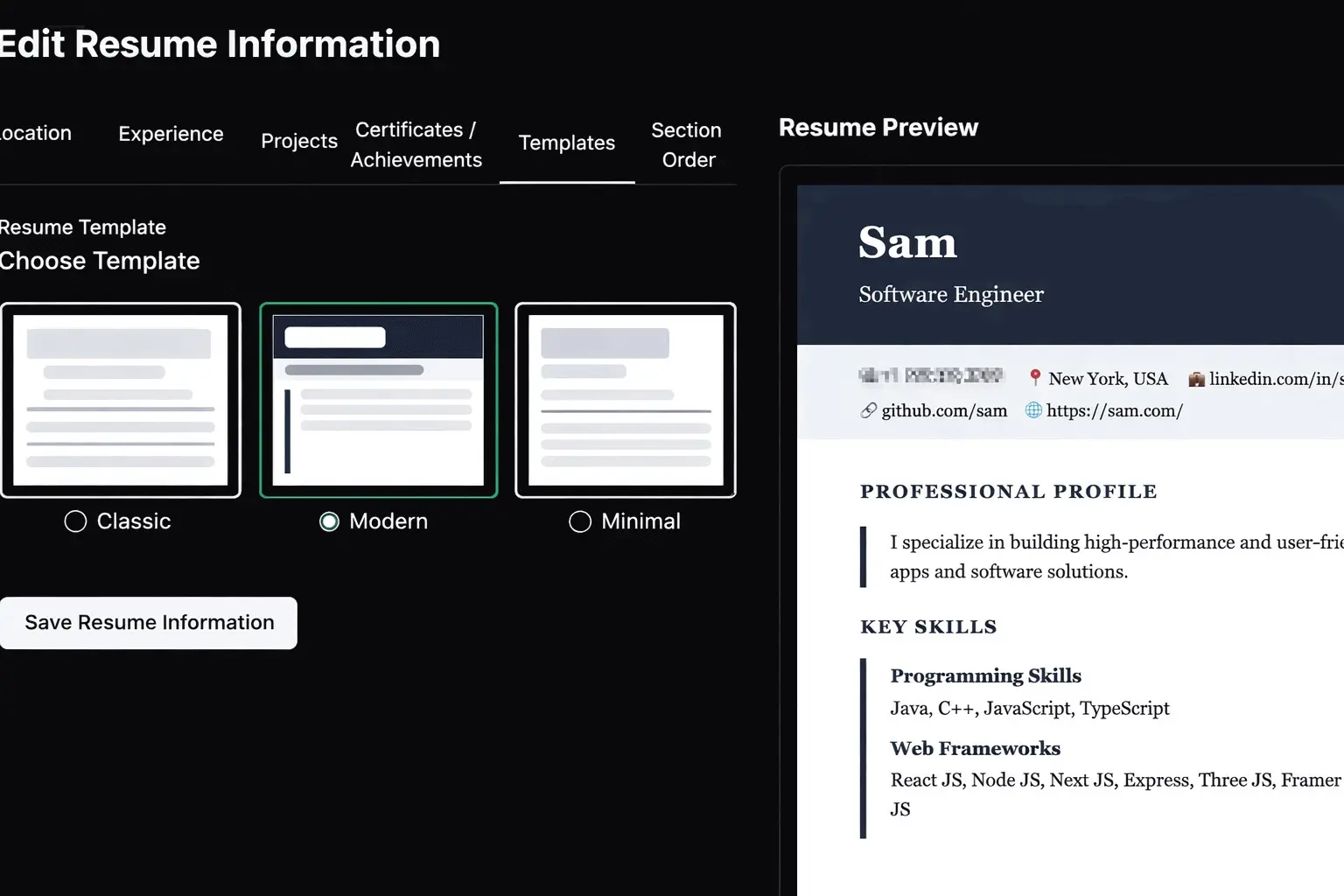Switch to the Experience tab
Image resolution: width=1344 pixels, height=896 pixels.
pos(171,134)
